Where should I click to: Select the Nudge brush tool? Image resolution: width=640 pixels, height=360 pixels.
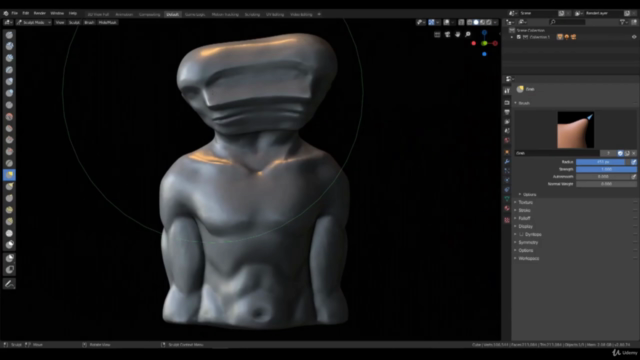(x=9, y=210)
